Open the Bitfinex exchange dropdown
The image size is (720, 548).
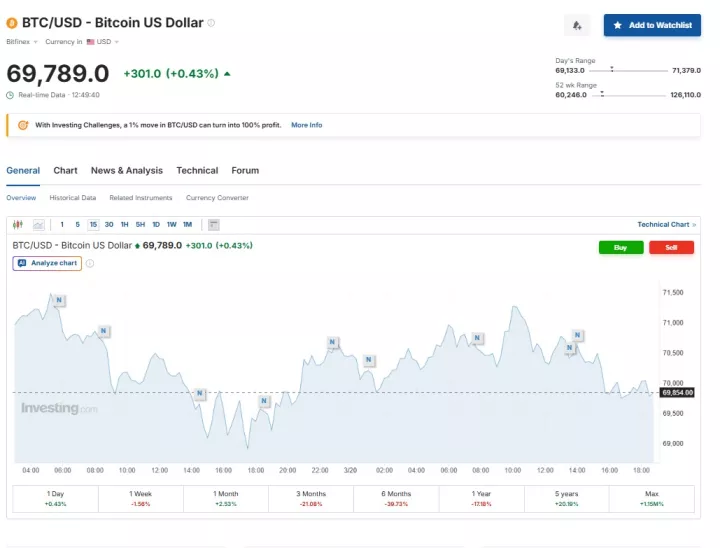pos(22,42)
